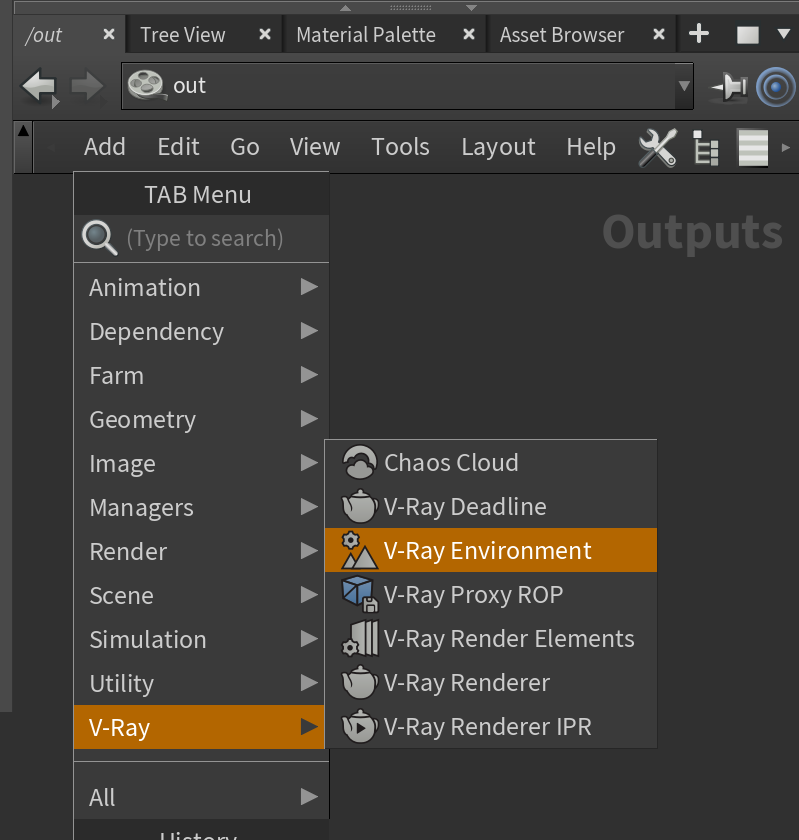
Task: Close the /out tab
Action: pyautogui.click(x=109, y=34)
